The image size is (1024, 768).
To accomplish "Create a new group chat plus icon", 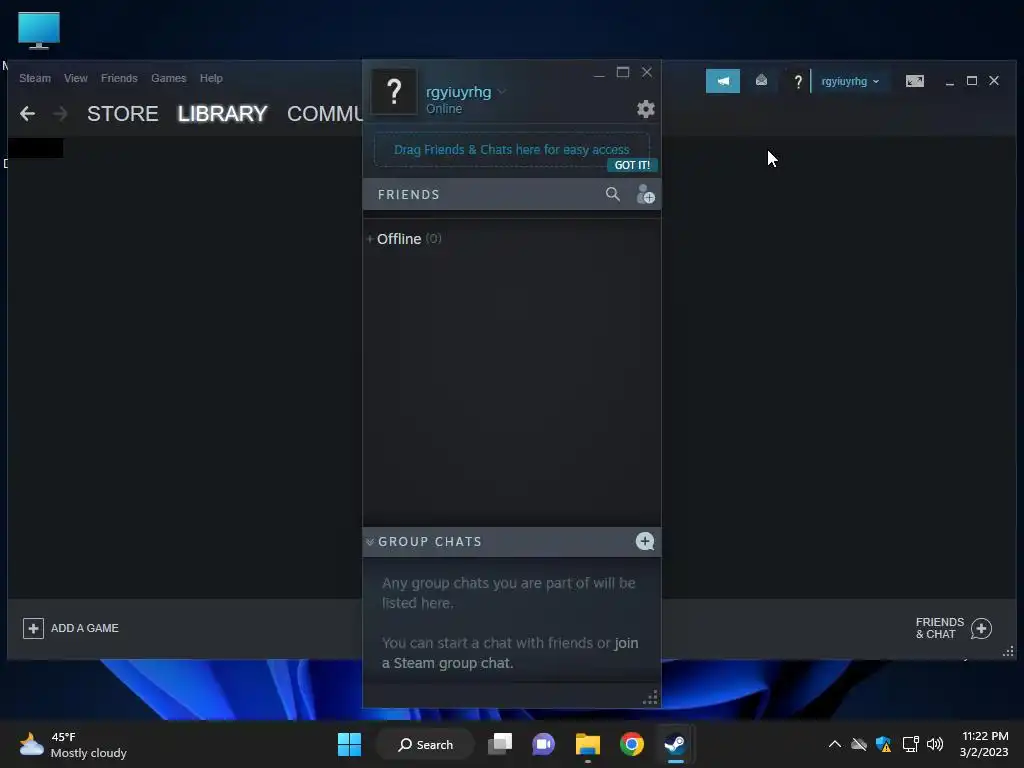I will tap(645, 541).
